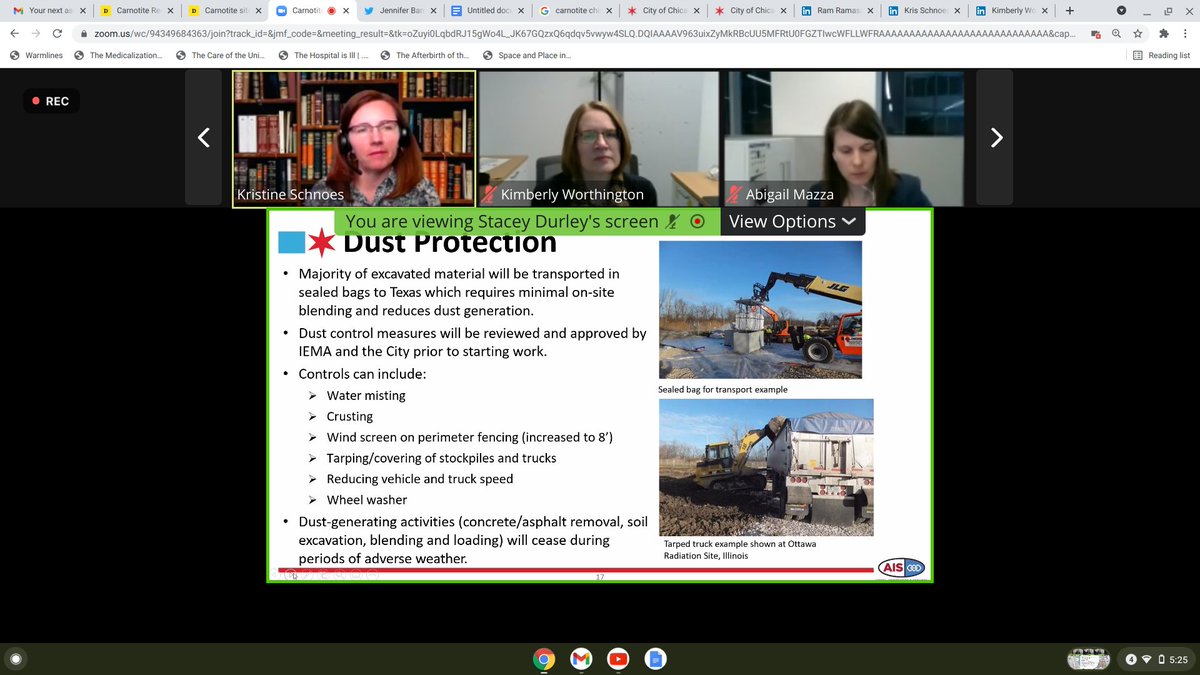Click the tarped truck example photo
This screenshot has height=675, width=1200.
(x=765, y=467)
